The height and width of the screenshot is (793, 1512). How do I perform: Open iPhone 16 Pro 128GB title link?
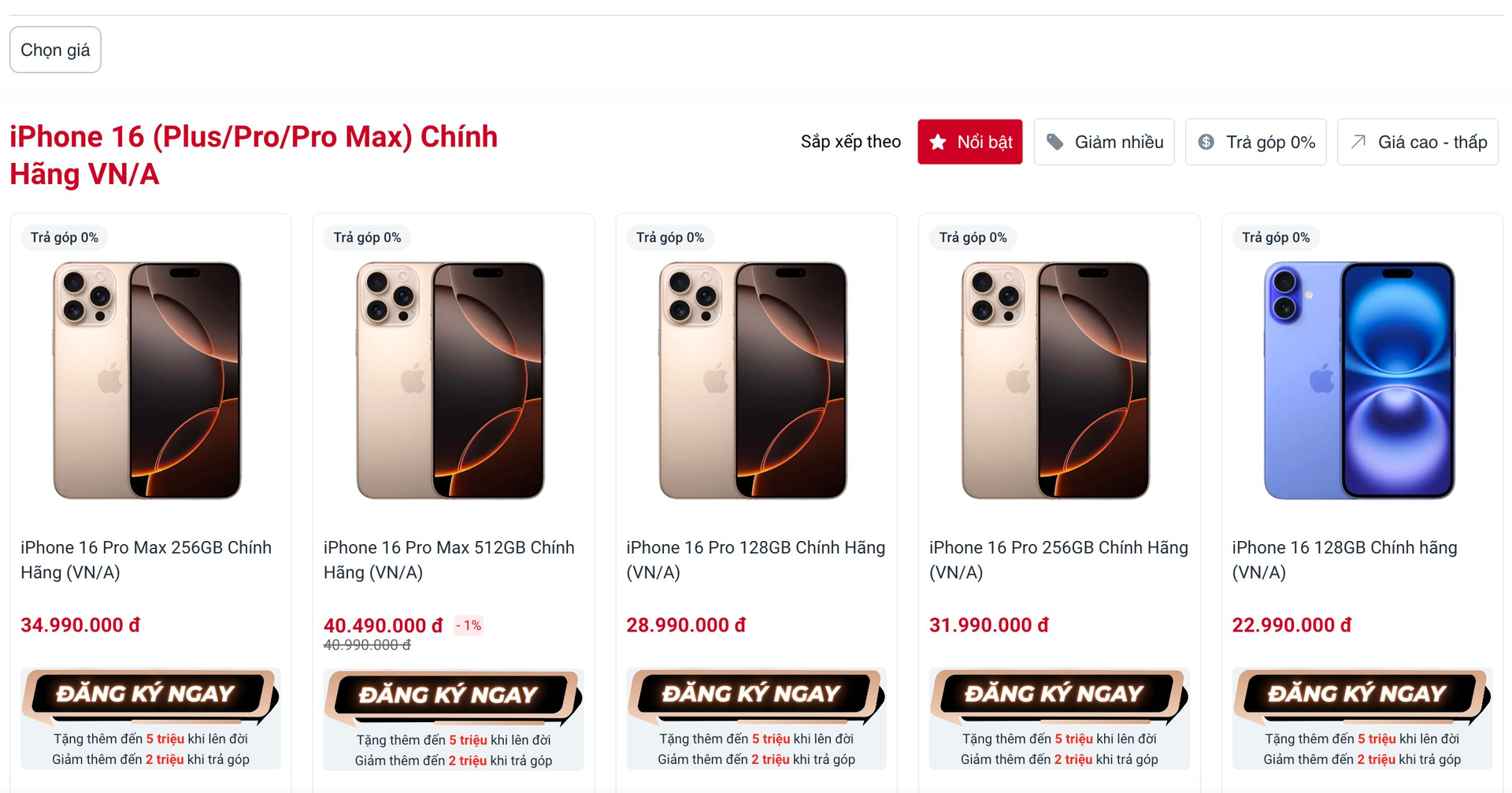pyautogui.click(x=755, y=560)
